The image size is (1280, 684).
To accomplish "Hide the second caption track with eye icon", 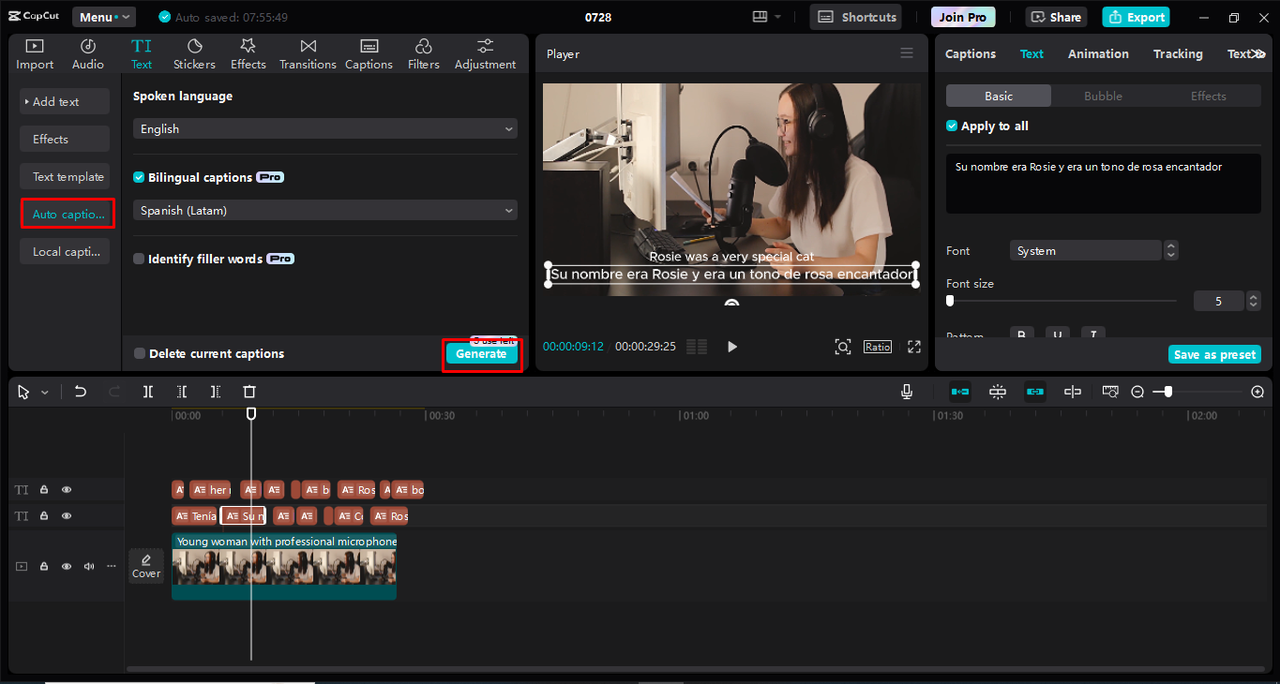I will (x=67, y=516).
